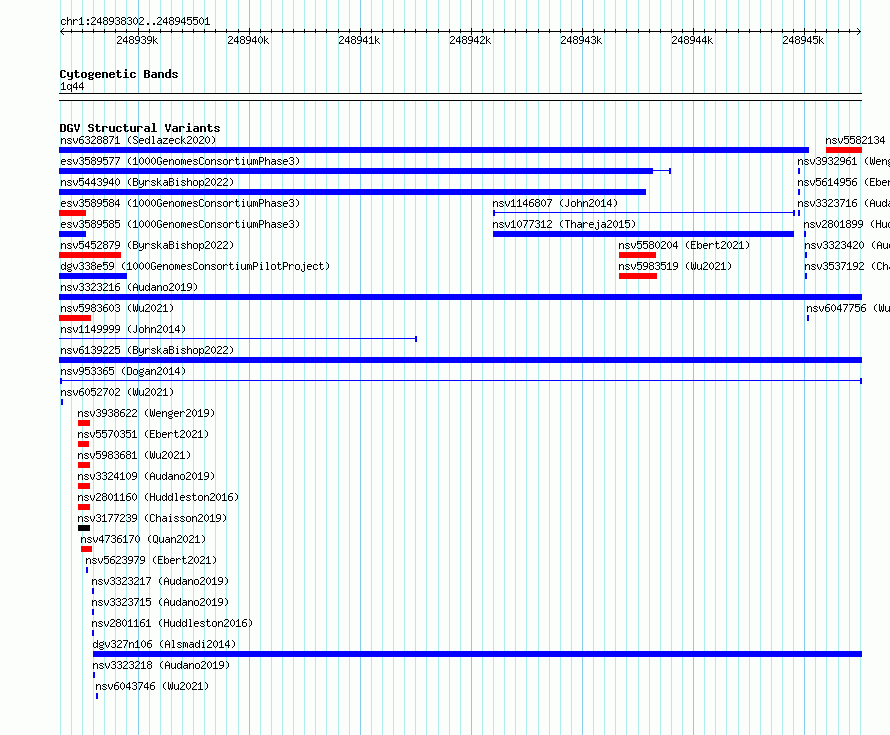
Task: Open nsv1146807 (John2014) label
Action: (x=555, y=203)
